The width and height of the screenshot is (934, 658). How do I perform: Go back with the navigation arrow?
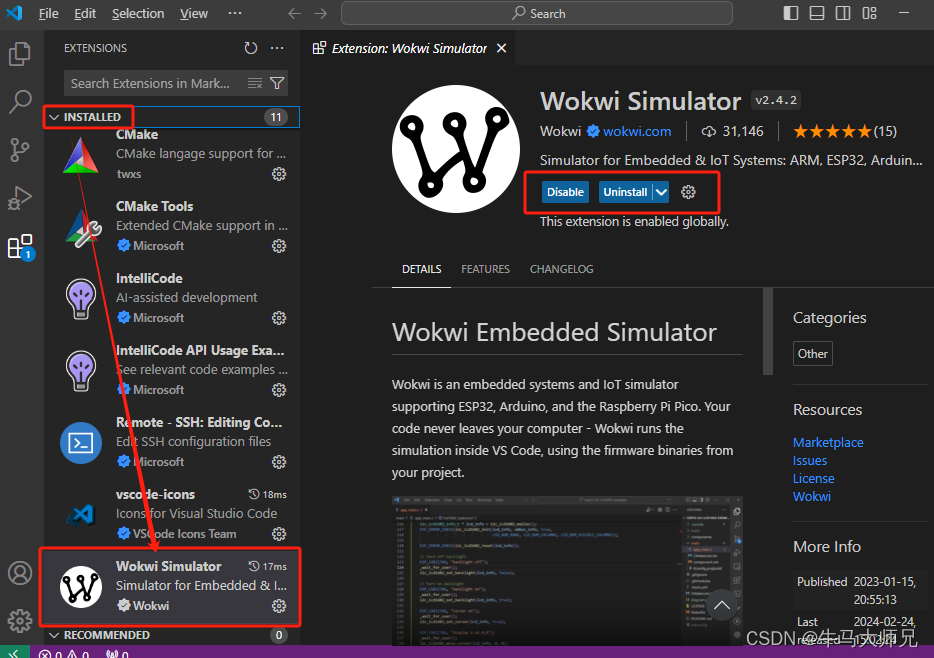click(294, 13)
